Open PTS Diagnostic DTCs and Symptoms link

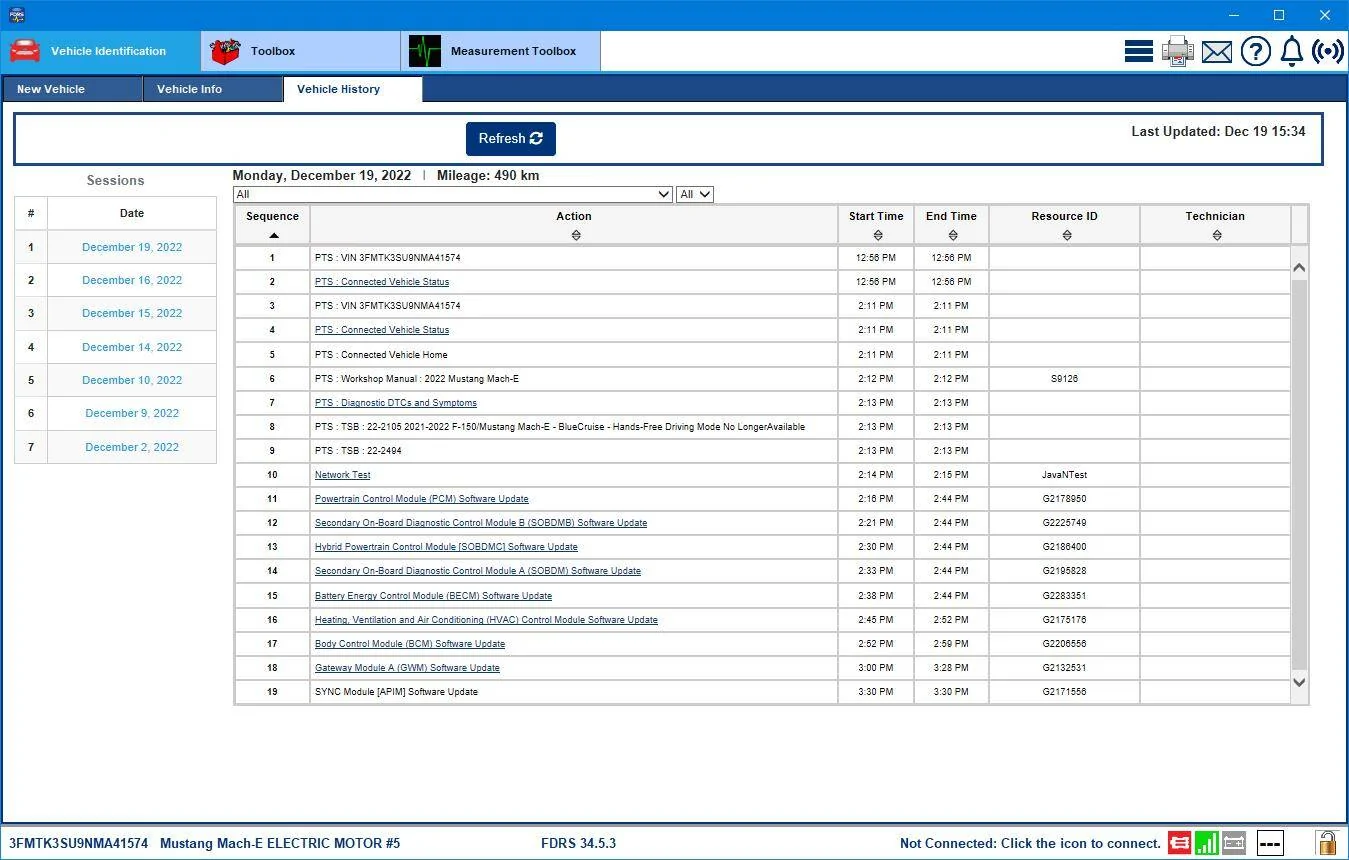(396, 403)
